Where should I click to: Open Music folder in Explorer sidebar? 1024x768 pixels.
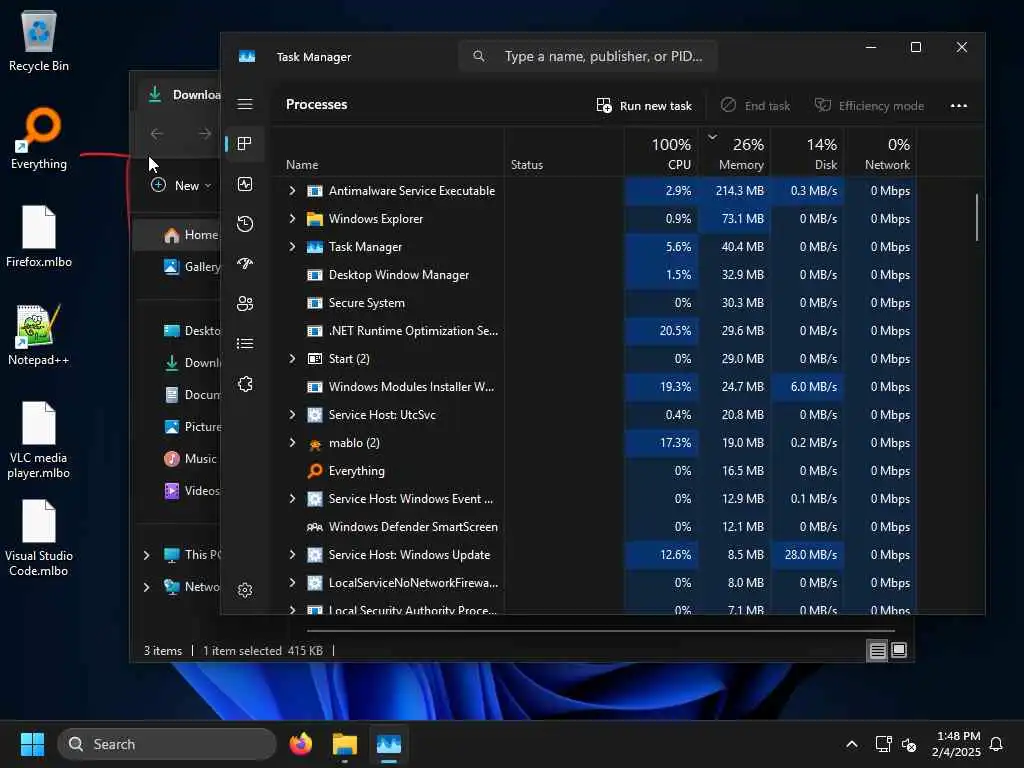(x=189, y=458)
